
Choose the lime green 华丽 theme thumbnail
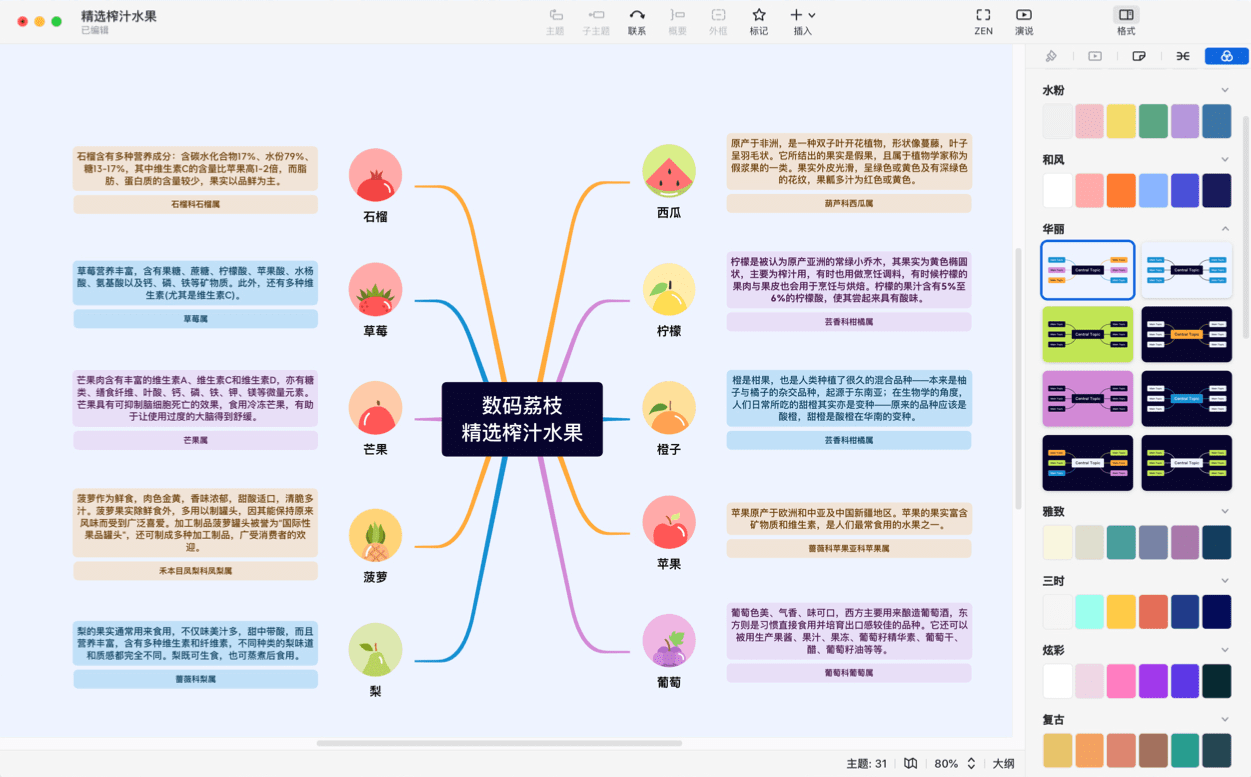(x=1088, y=334)
